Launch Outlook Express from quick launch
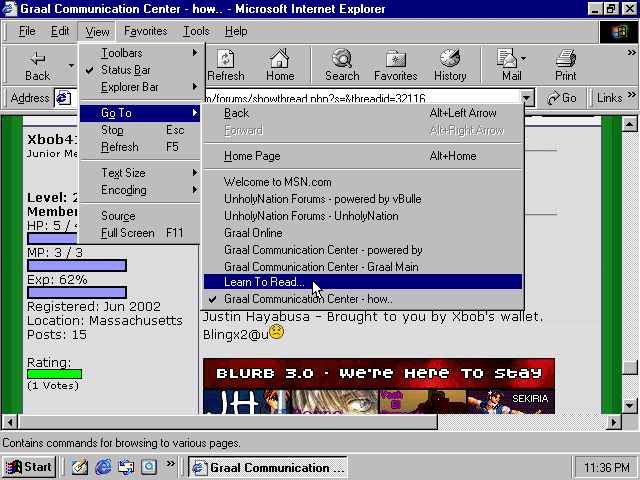 pyautogui.click(x=126, y=467)
